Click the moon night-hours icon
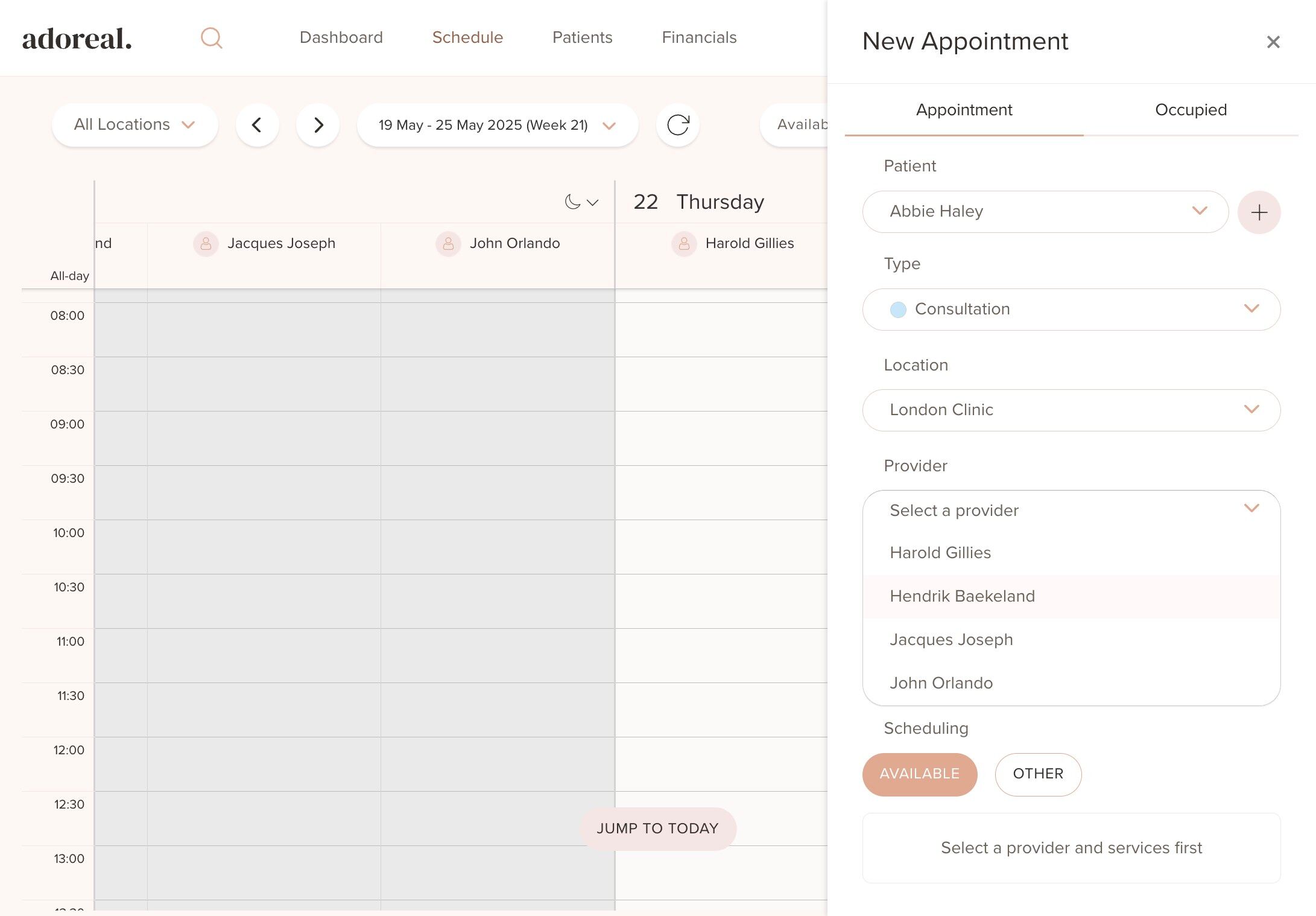 572,202
